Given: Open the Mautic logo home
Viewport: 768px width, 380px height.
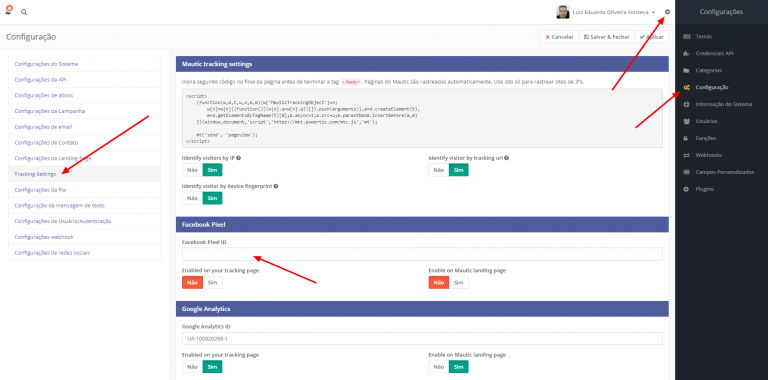Looking at the screenshot, I should (8, 11).
